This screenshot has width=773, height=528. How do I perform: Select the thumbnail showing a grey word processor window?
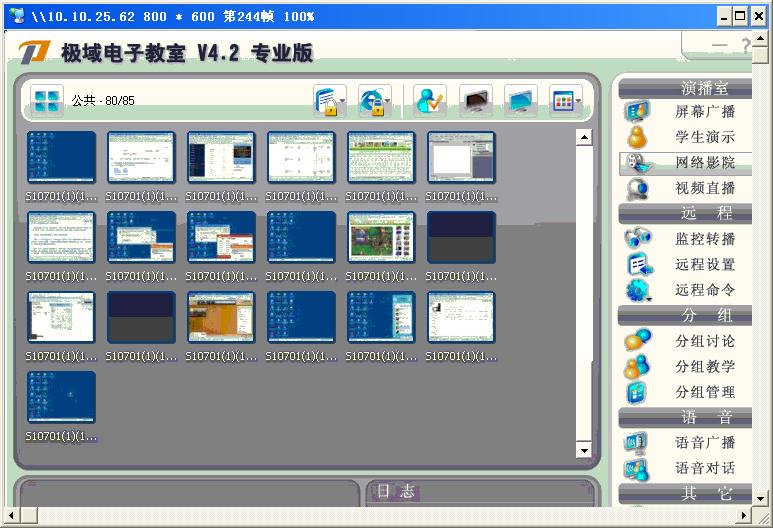(x=461, y=157)
